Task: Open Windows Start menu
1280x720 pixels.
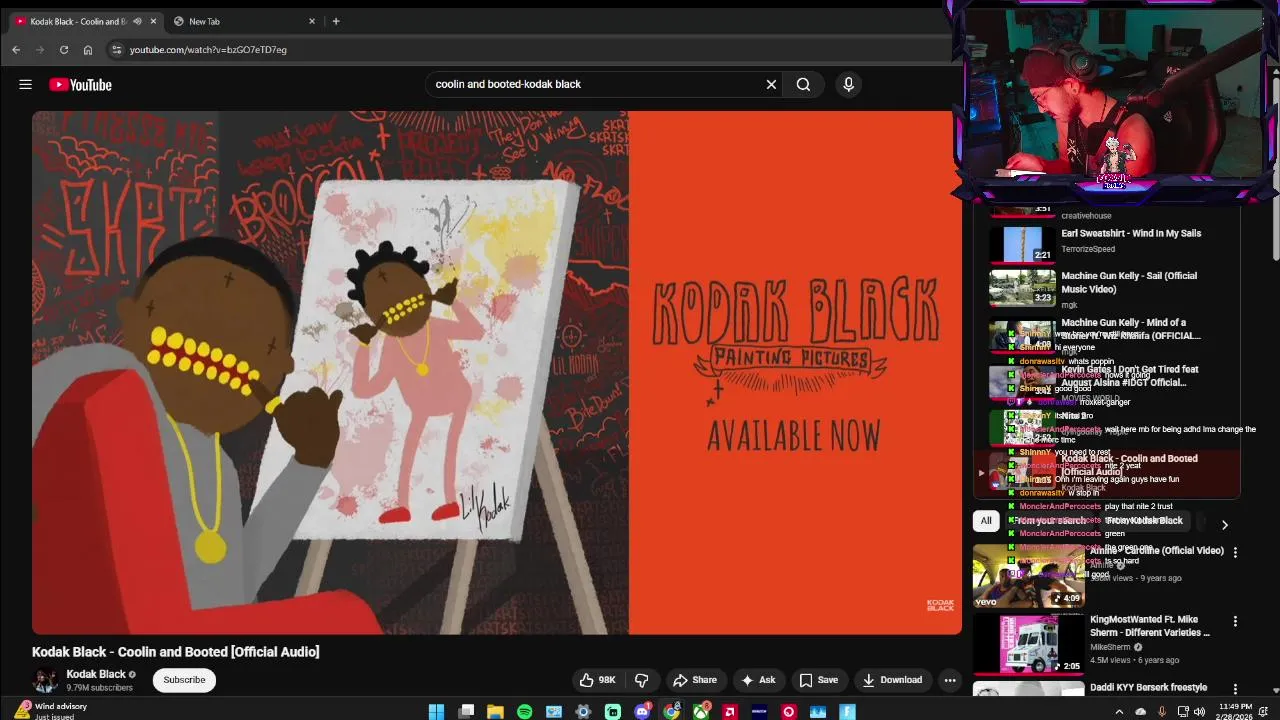Action: (x=436, y=712)
